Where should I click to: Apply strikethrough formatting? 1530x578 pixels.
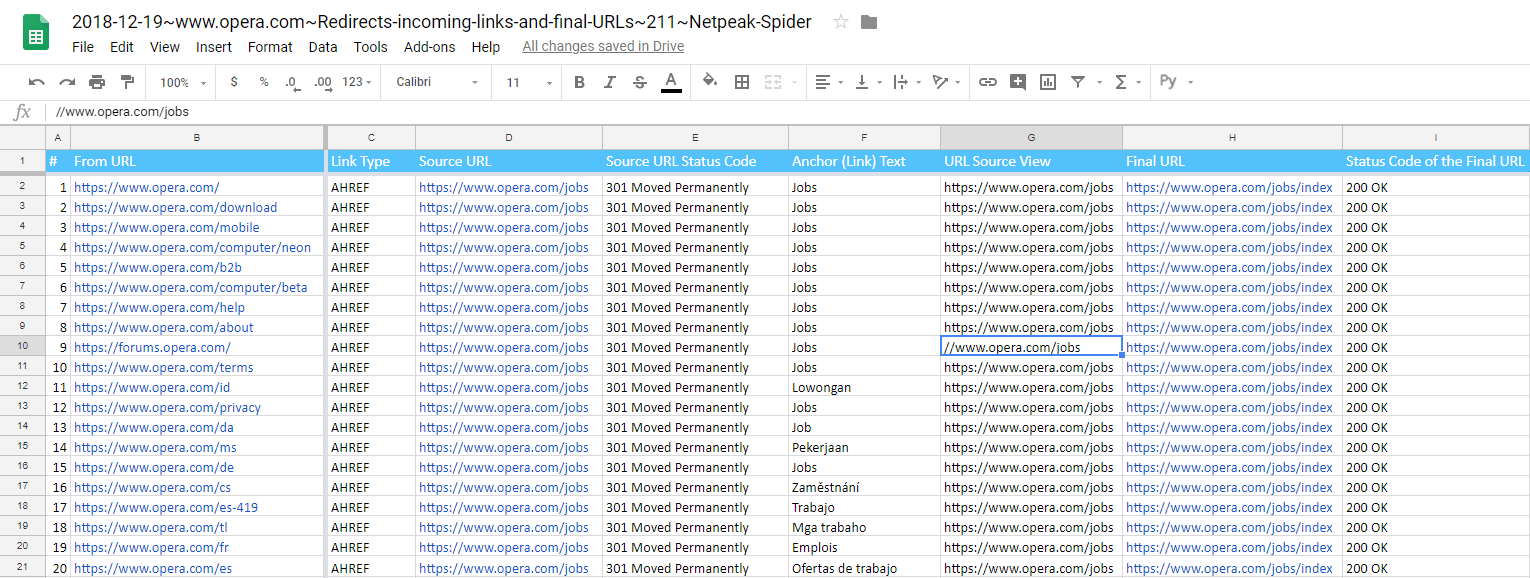pyautogui.click(x=640, y=82)
